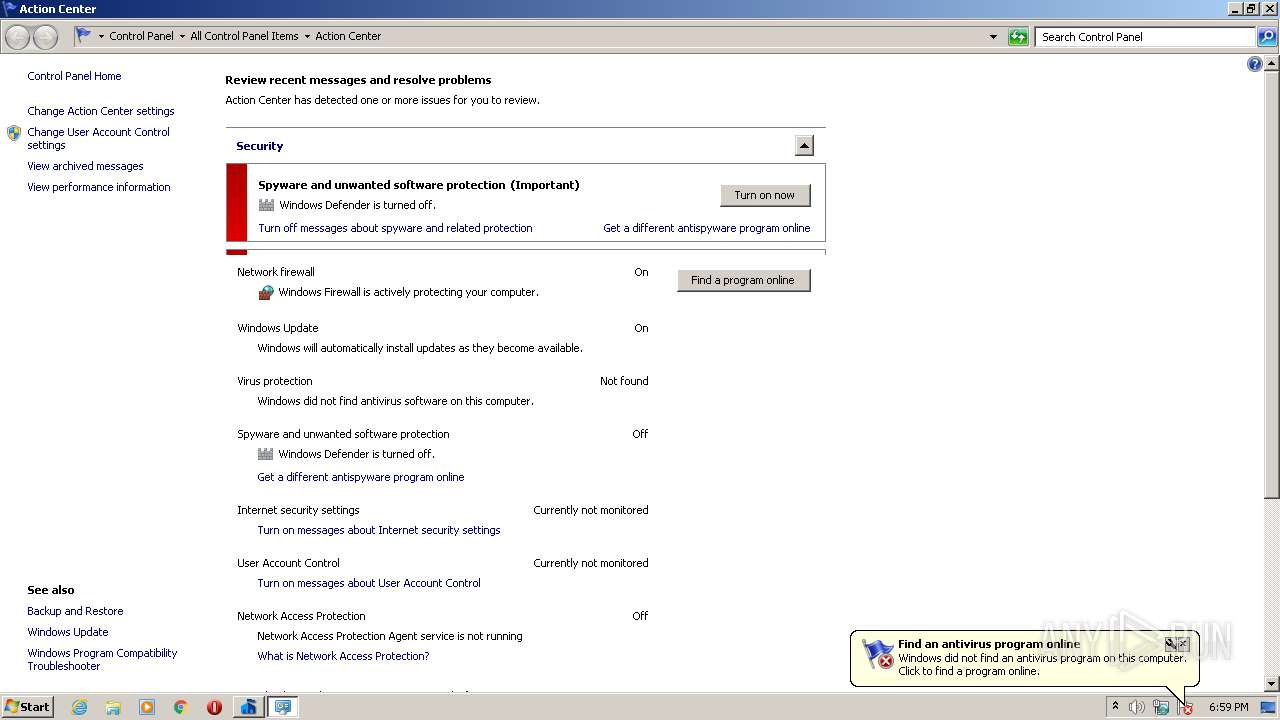Open Google Chrome from the taskbar
The height and width of the screenshot is (720, 1280).
[181, 707]
